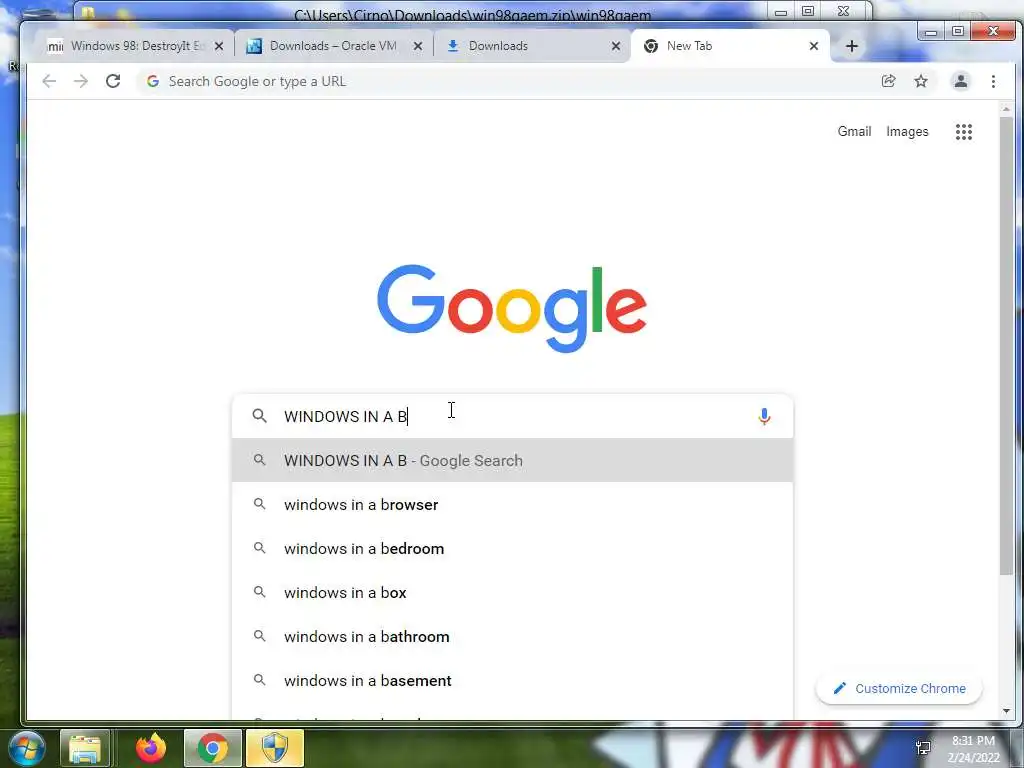Viewport: 1024px width, 768px height.
Task: Open a new tab with plus button
Action: point(852,46)
